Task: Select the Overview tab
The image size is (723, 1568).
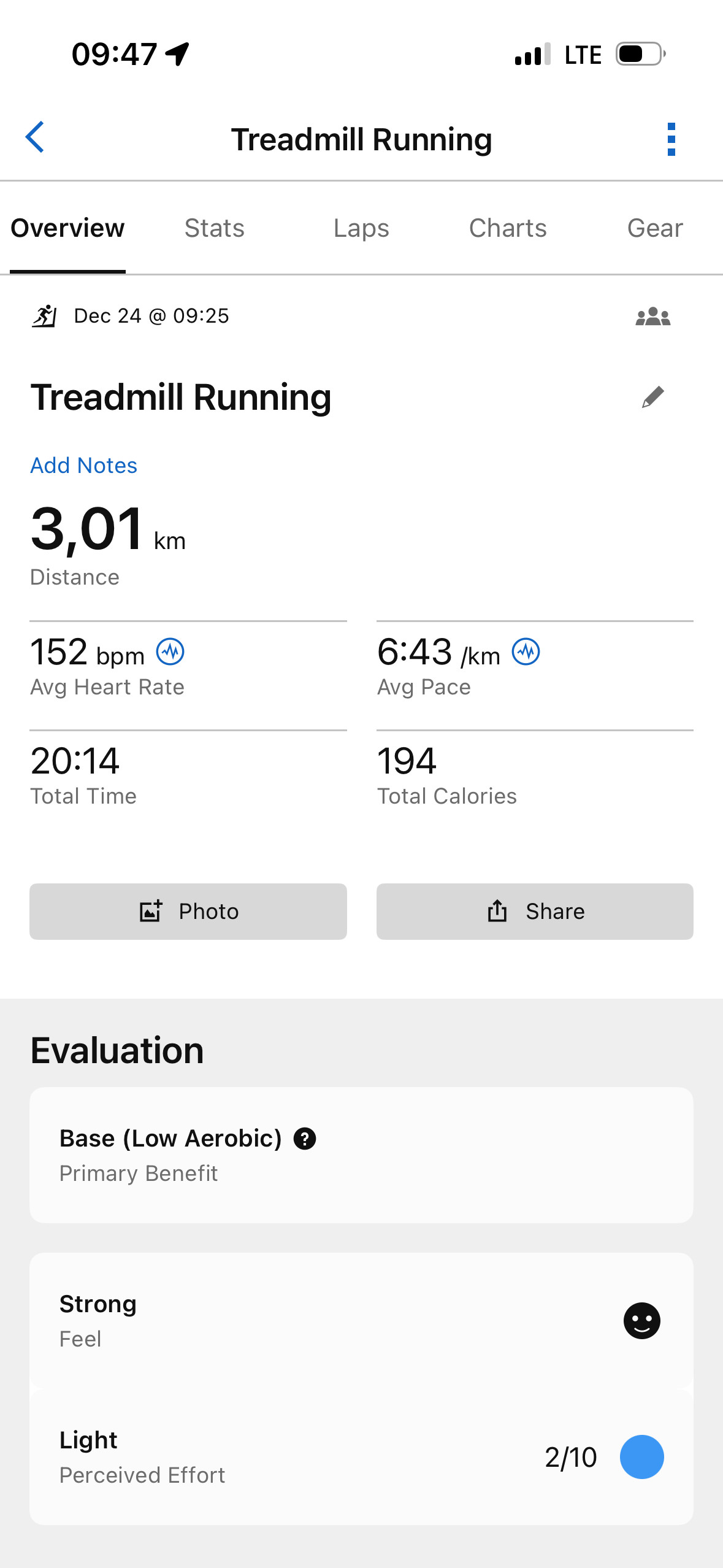Action: [67, 228]
